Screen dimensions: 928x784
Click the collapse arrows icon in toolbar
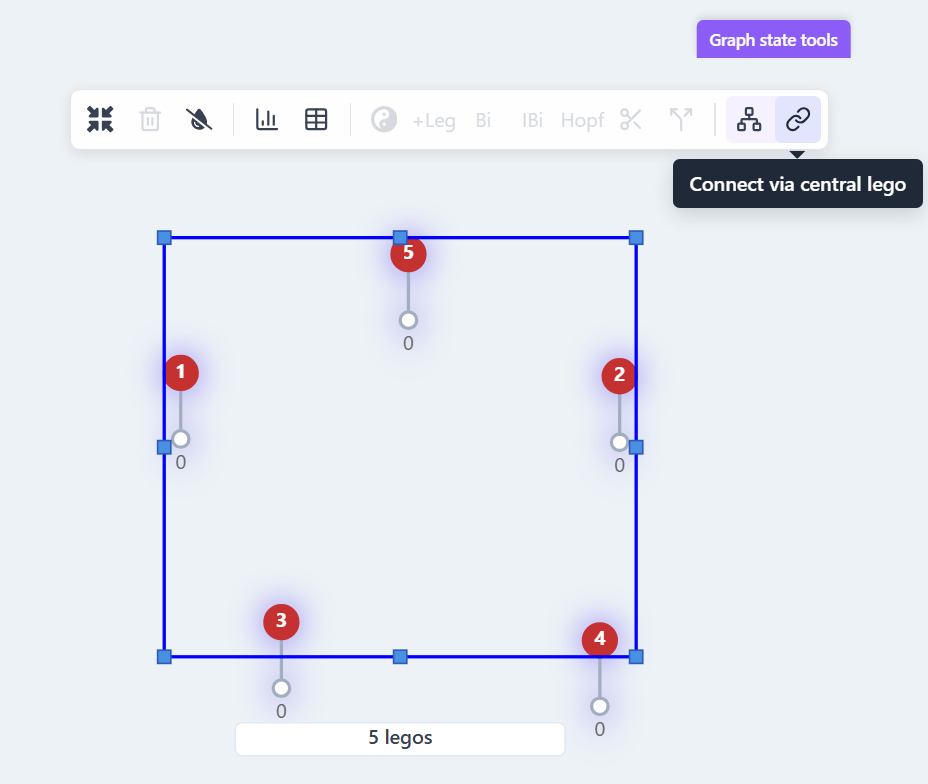click(100, 120)
